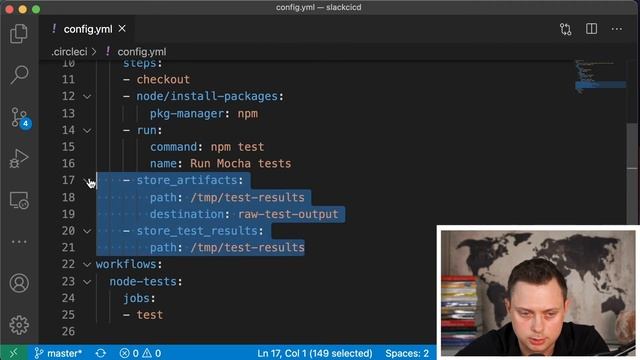Open the Remote Explorer icon
The width and height of the screenshot is (640, 360).
tap(19, 201)
